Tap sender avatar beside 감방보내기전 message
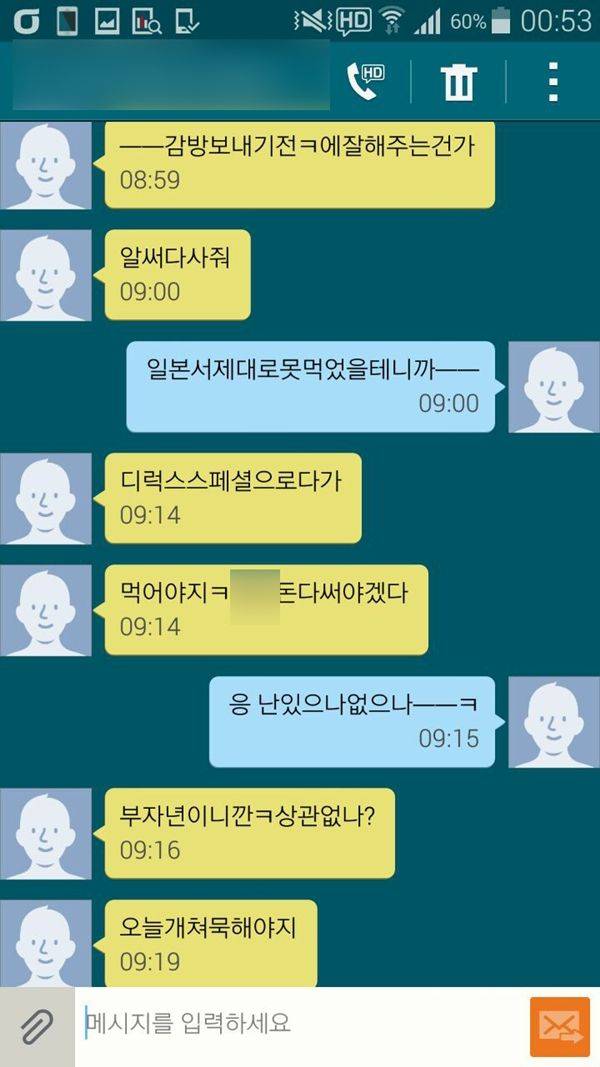This screenshot has width=600, height=1067. pos(46,165)
